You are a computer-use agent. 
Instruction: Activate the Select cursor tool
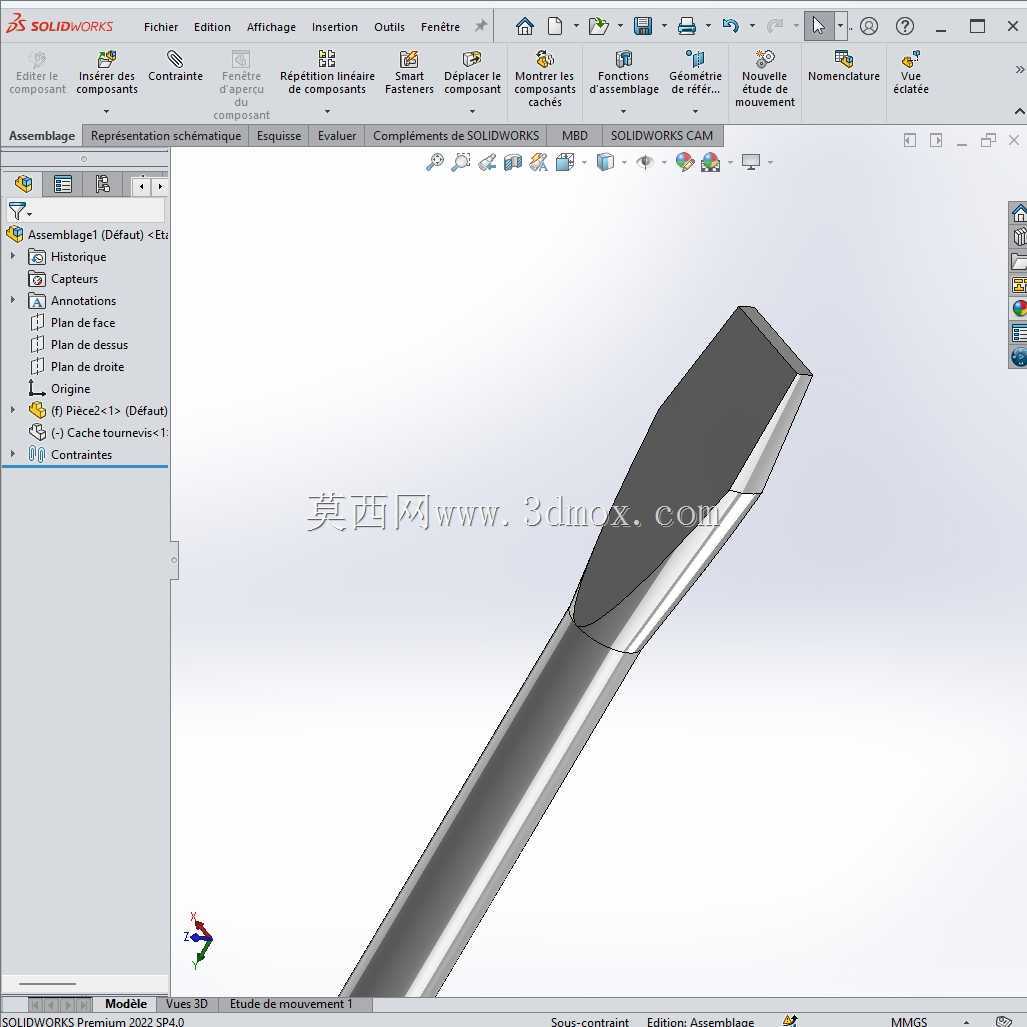point(819,26)
